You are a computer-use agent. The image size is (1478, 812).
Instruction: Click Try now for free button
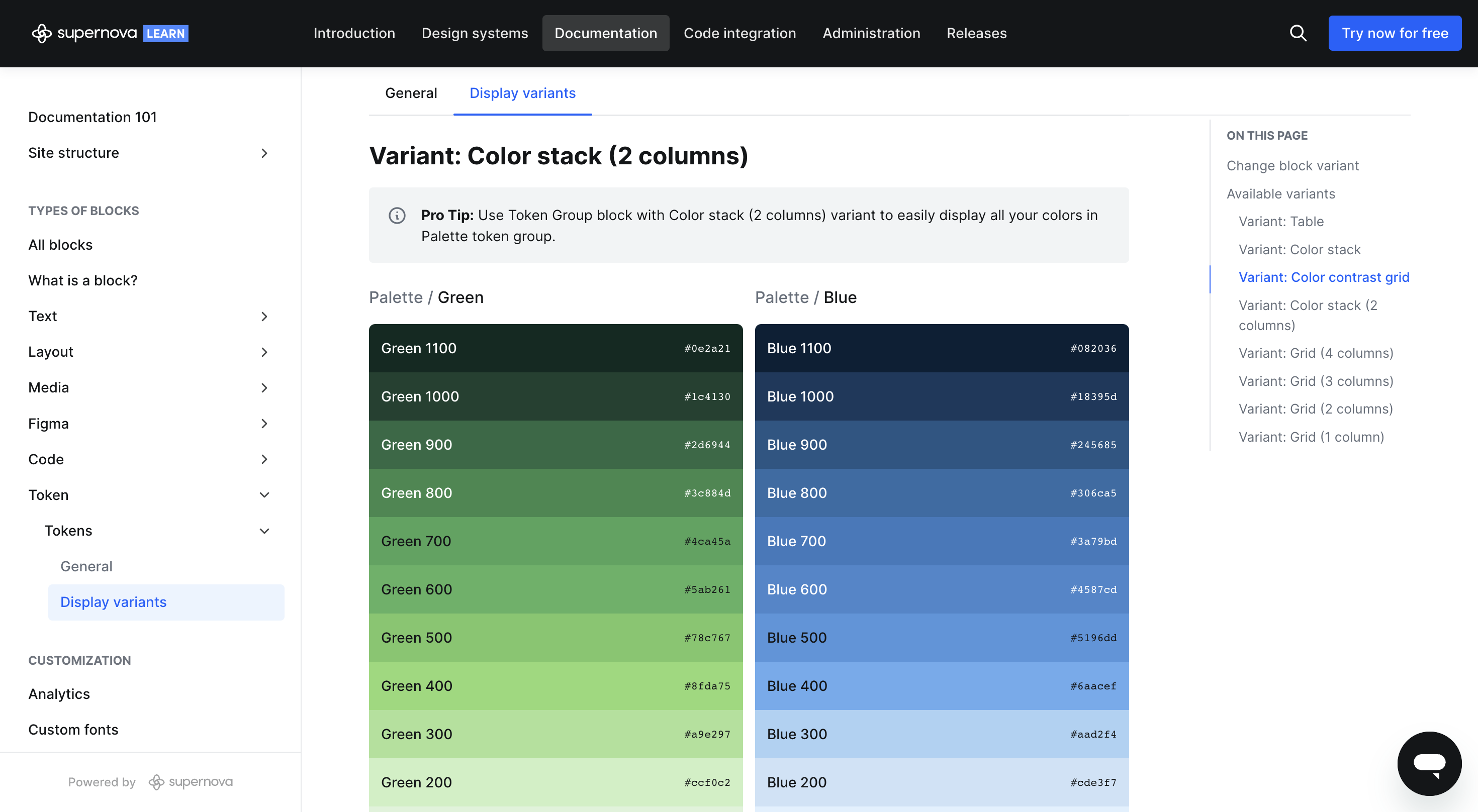click(1394, 33)
